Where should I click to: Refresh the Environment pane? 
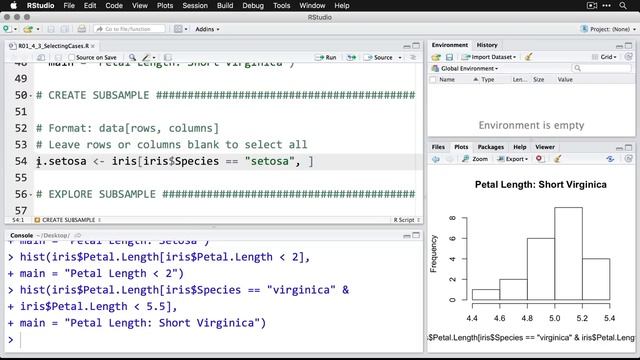[x=629, y=57]
